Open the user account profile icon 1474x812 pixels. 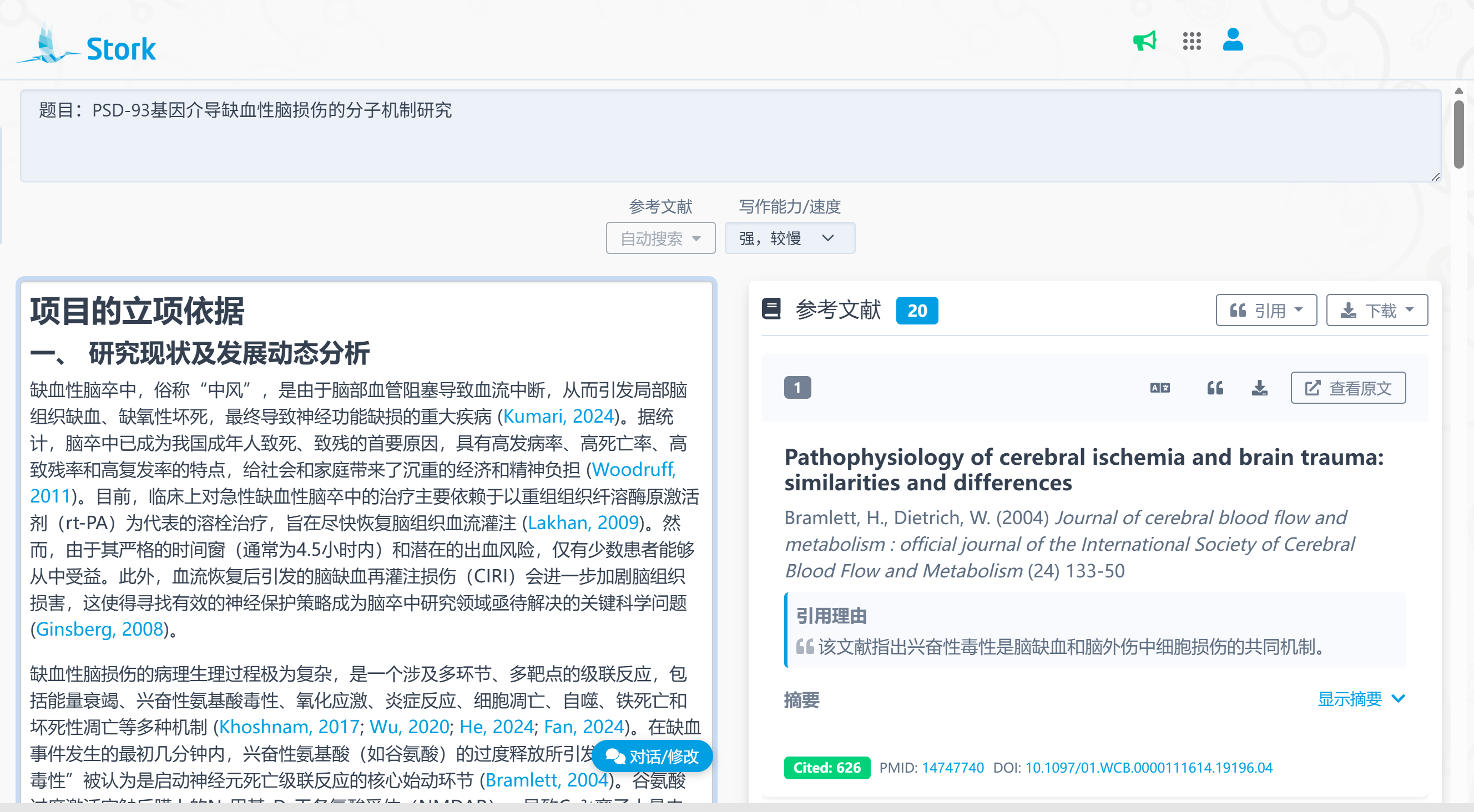coord(1233,40)
